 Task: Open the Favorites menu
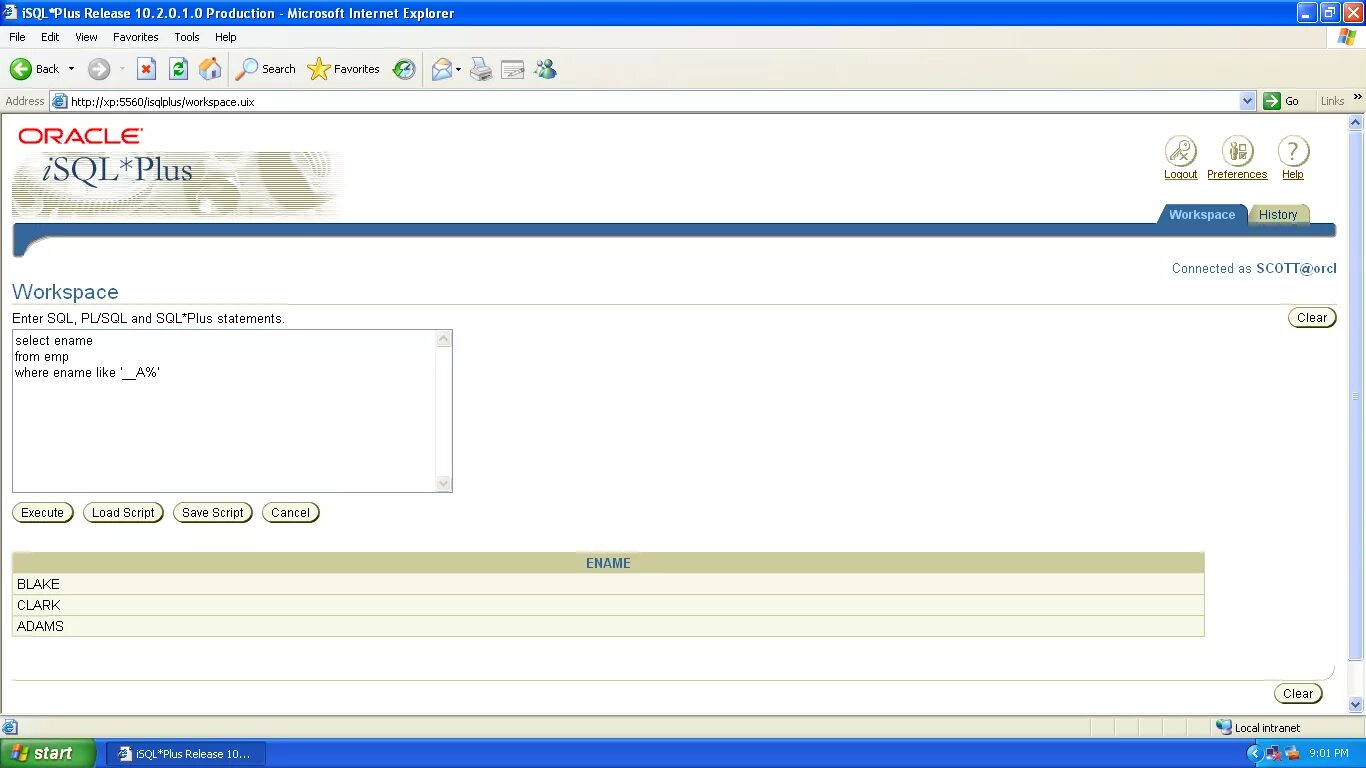coord(136,37)
